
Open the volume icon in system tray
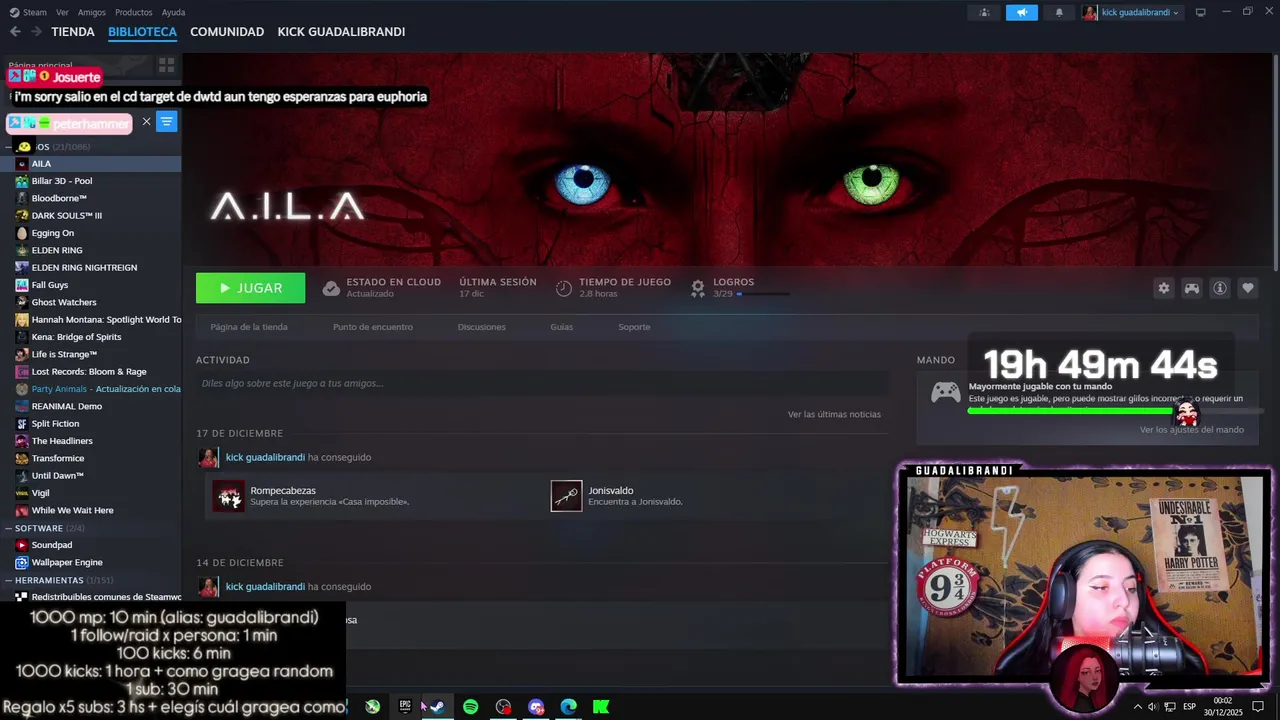(x=1153, y=707)
